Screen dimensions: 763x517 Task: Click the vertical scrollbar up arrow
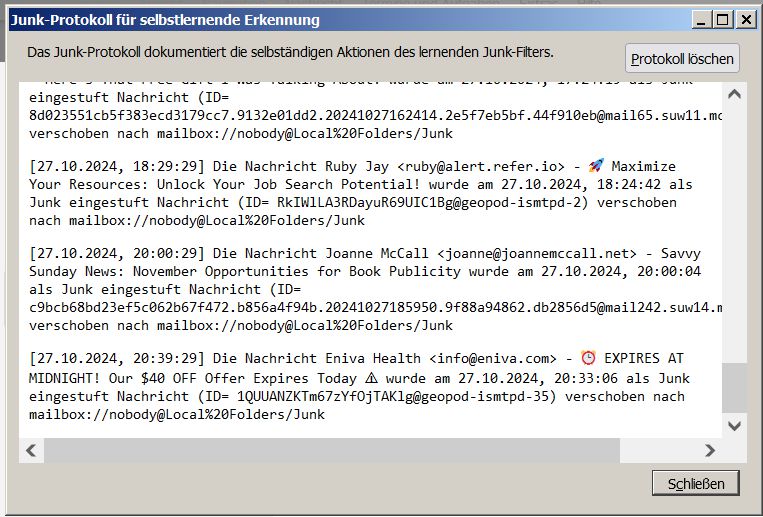click(x=734, y=94)
